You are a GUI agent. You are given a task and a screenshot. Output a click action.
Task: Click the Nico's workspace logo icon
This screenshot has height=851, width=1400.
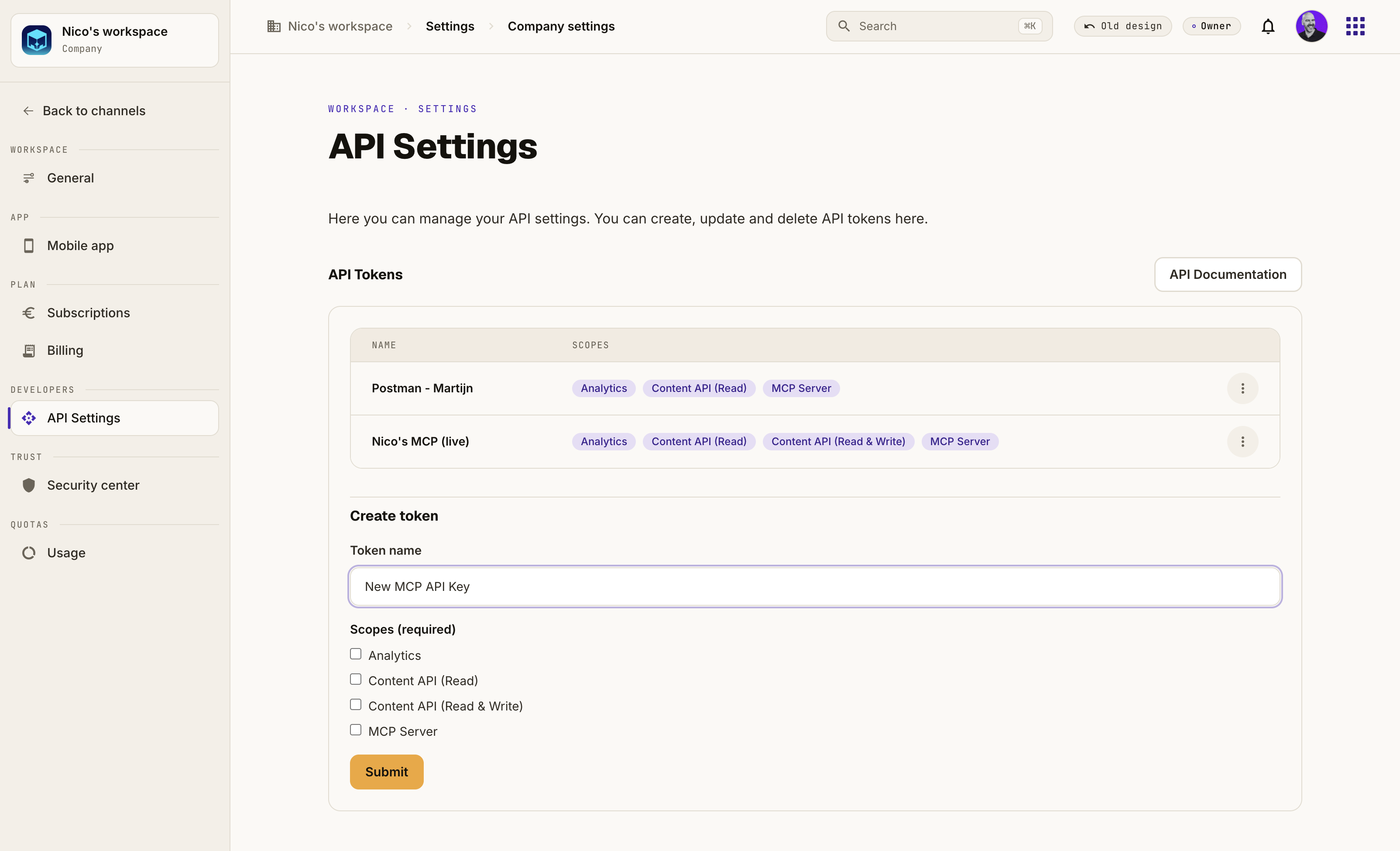[37, 40]
